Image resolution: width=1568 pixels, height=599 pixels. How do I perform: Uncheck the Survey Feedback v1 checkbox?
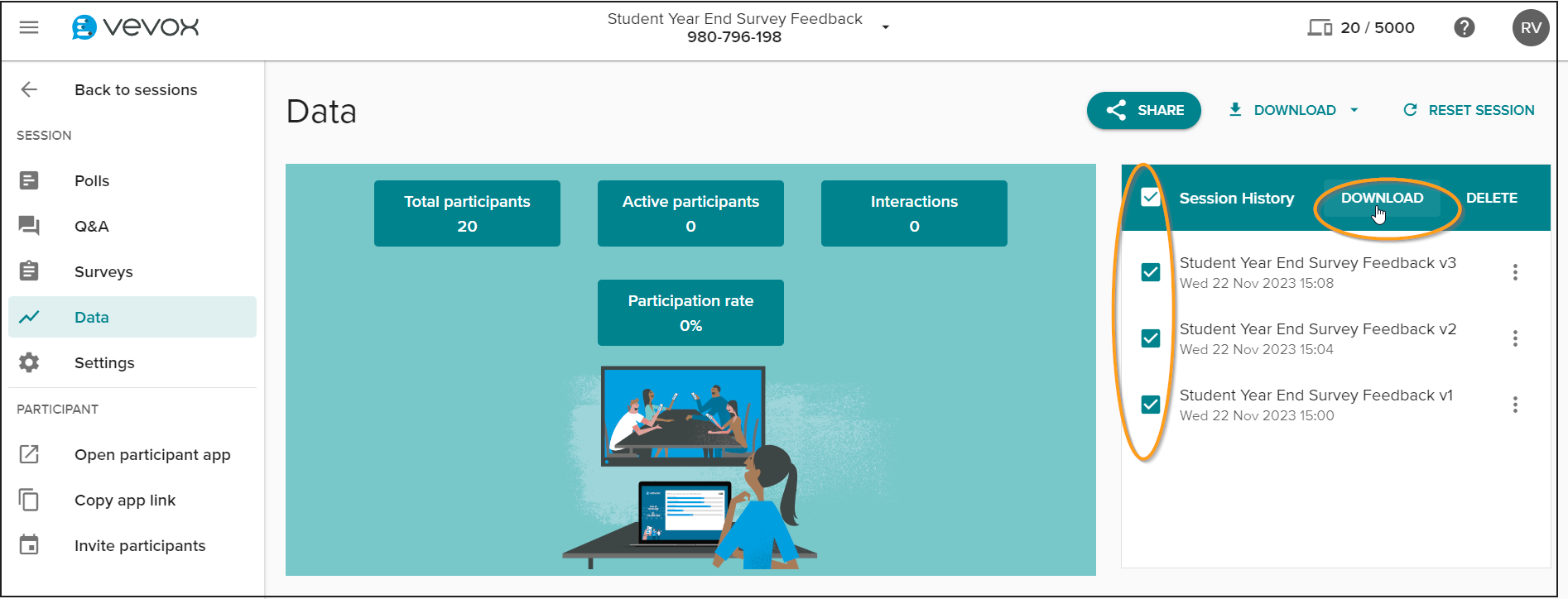1150,405
